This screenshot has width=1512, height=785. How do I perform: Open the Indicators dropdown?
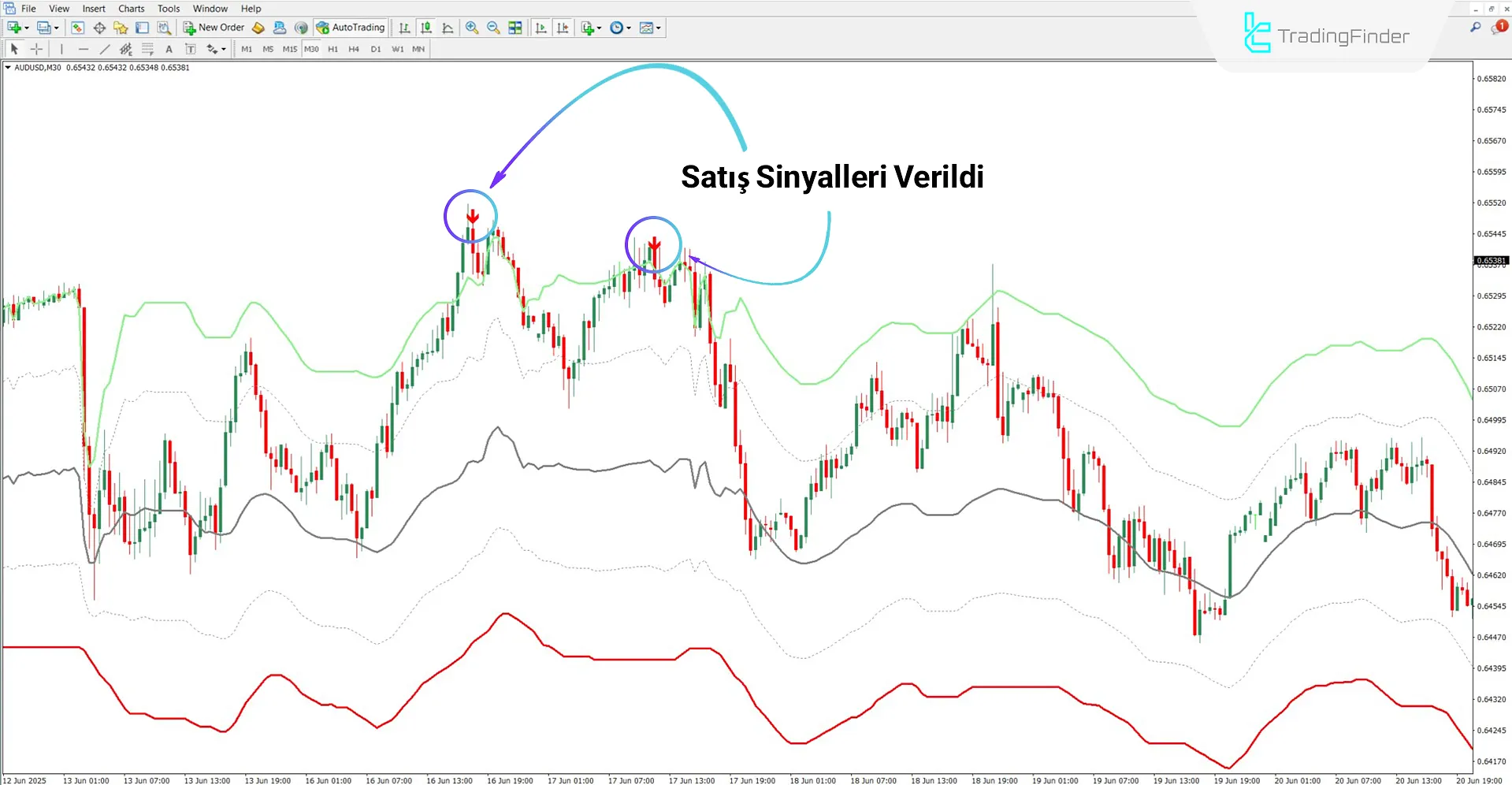point(589,28)
